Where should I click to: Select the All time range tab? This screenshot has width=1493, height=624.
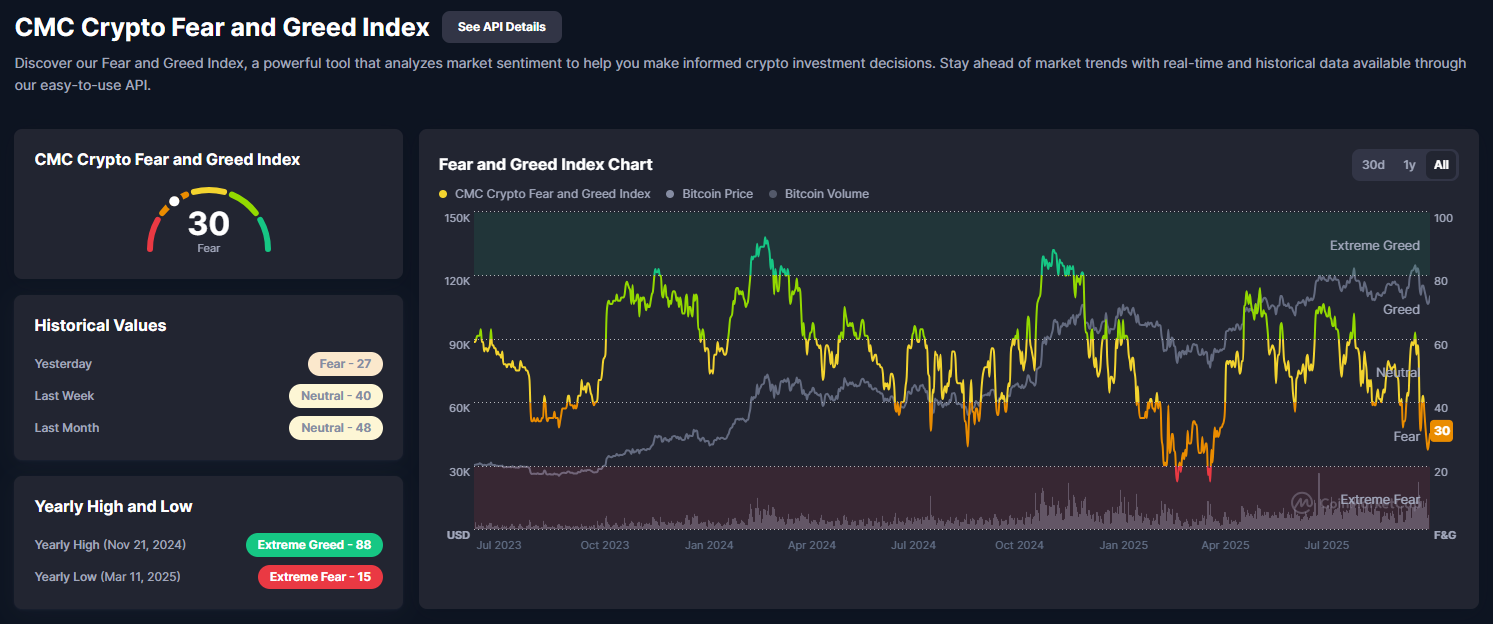click(1441, 165)
